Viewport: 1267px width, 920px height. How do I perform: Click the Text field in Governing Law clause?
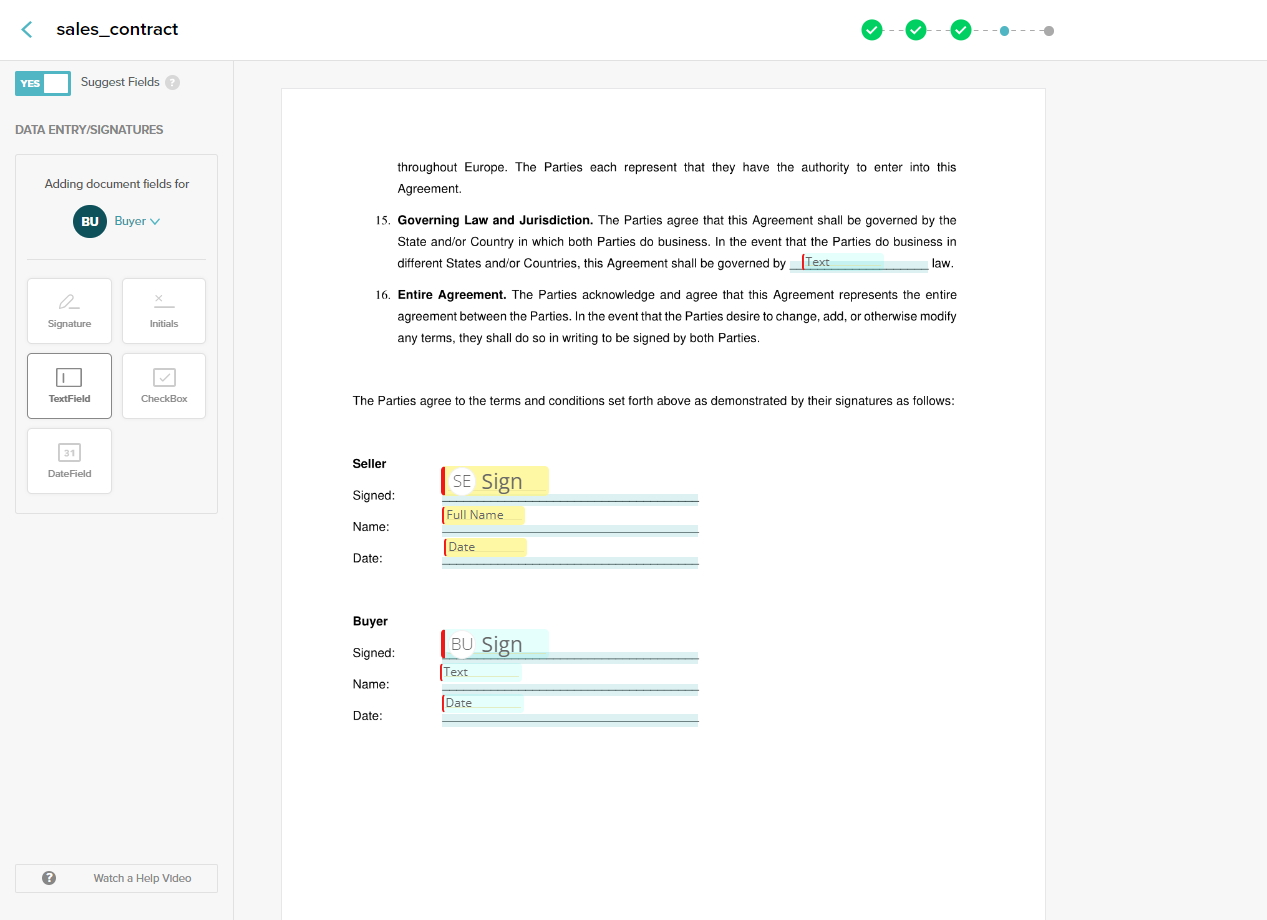[860, 263]
